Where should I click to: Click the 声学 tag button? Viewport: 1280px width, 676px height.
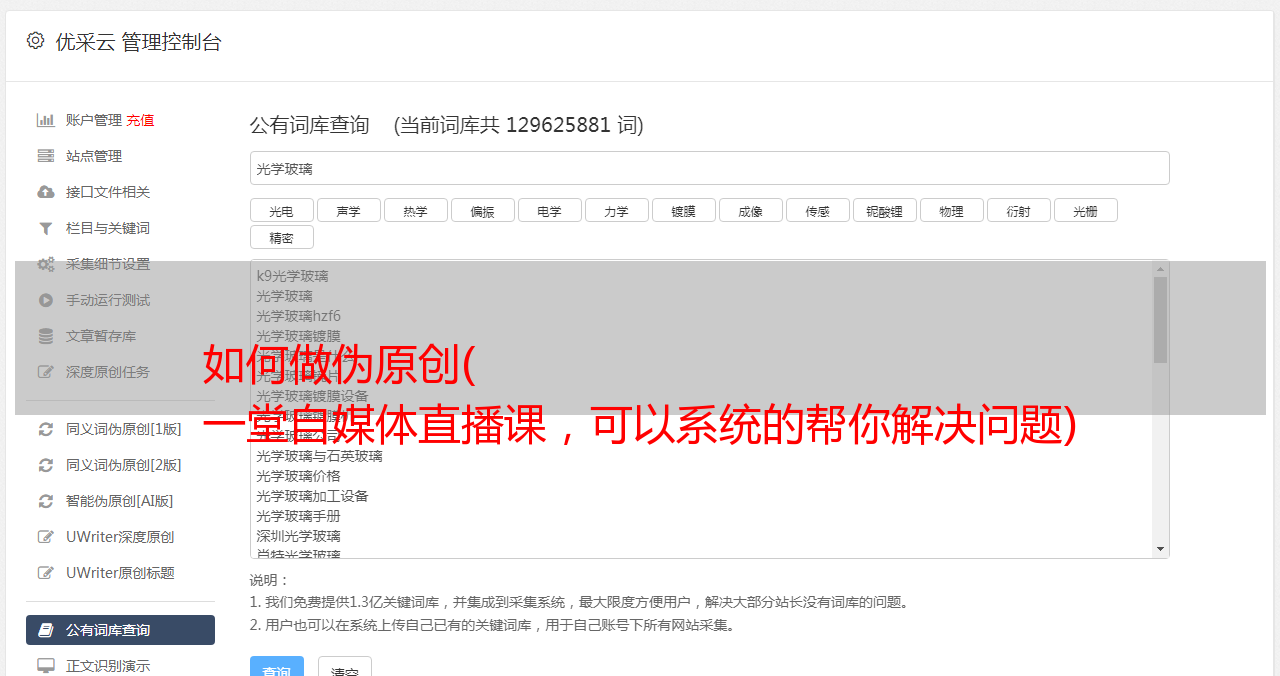click(348, 210)
